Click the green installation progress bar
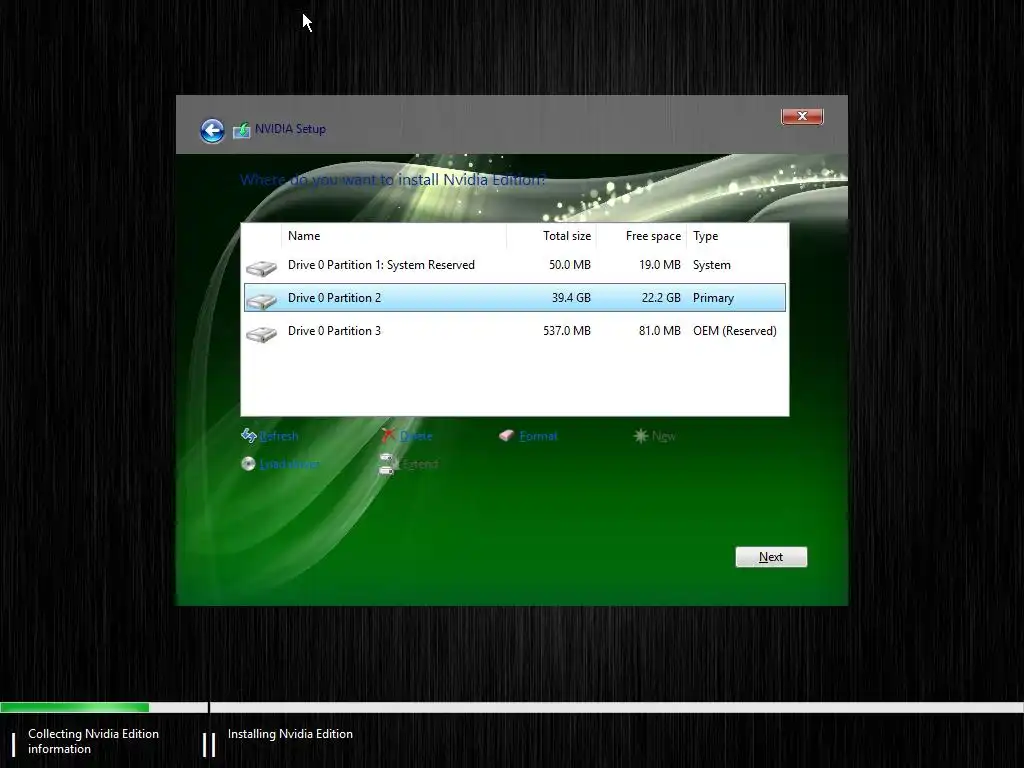Viewport: 1024px width, 768px height. tap(74, 707)
